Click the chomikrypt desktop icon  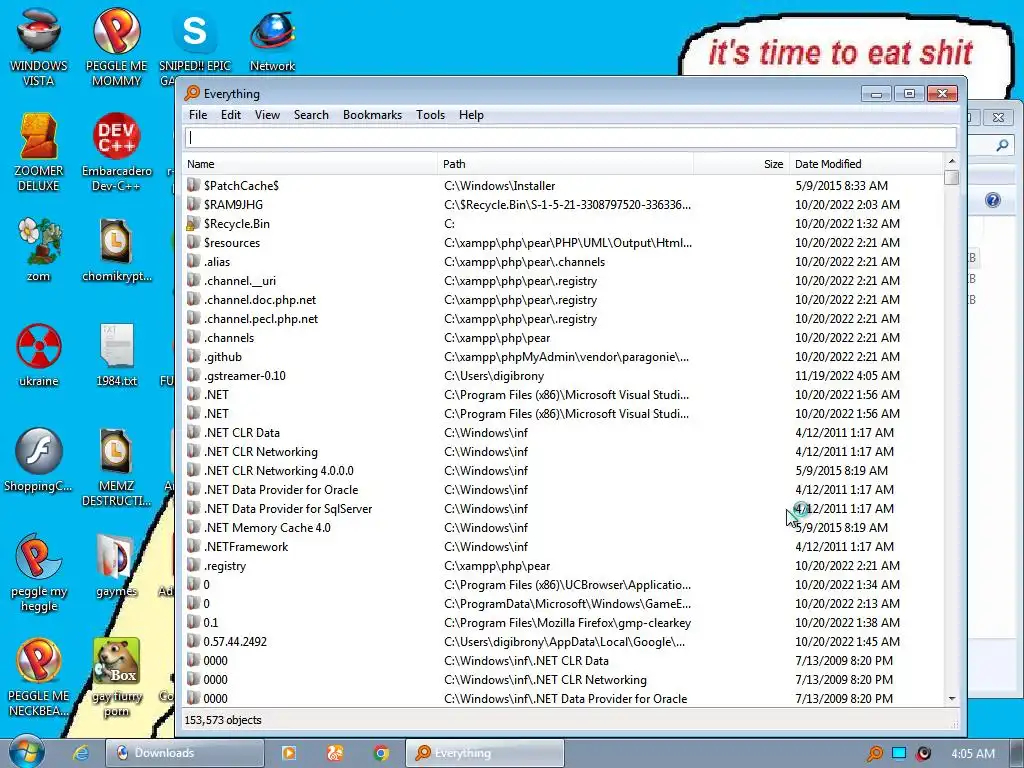click(116, 249)
